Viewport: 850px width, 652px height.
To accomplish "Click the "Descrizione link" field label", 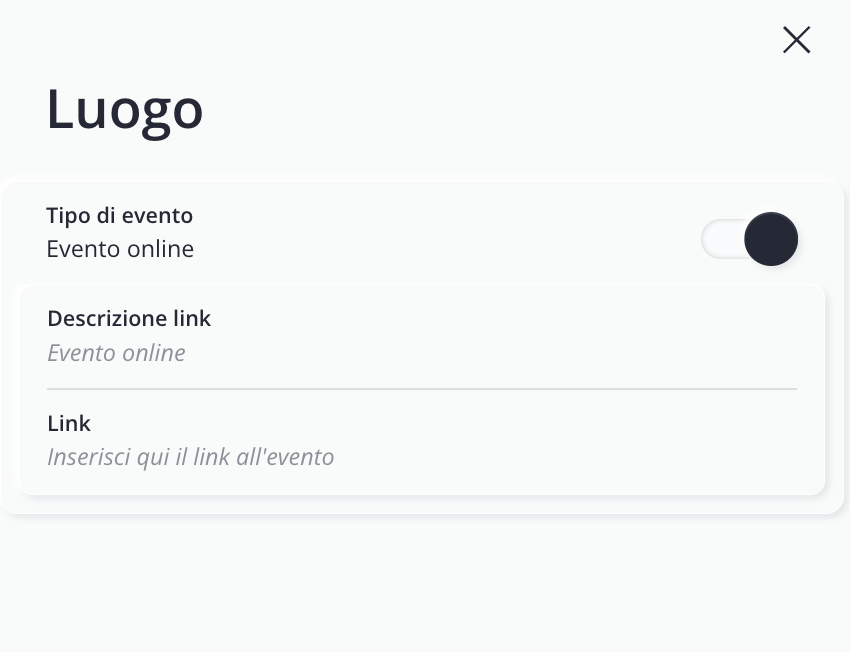I will [129, 318].
